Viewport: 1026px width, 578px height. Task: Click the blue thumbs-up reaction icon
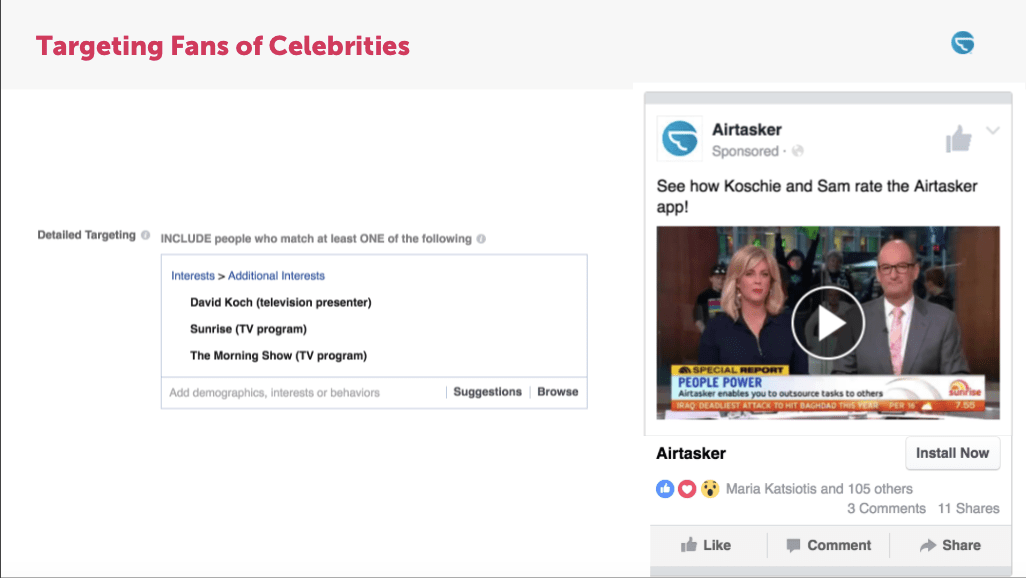pyautogui.click(x=665, y=489)
